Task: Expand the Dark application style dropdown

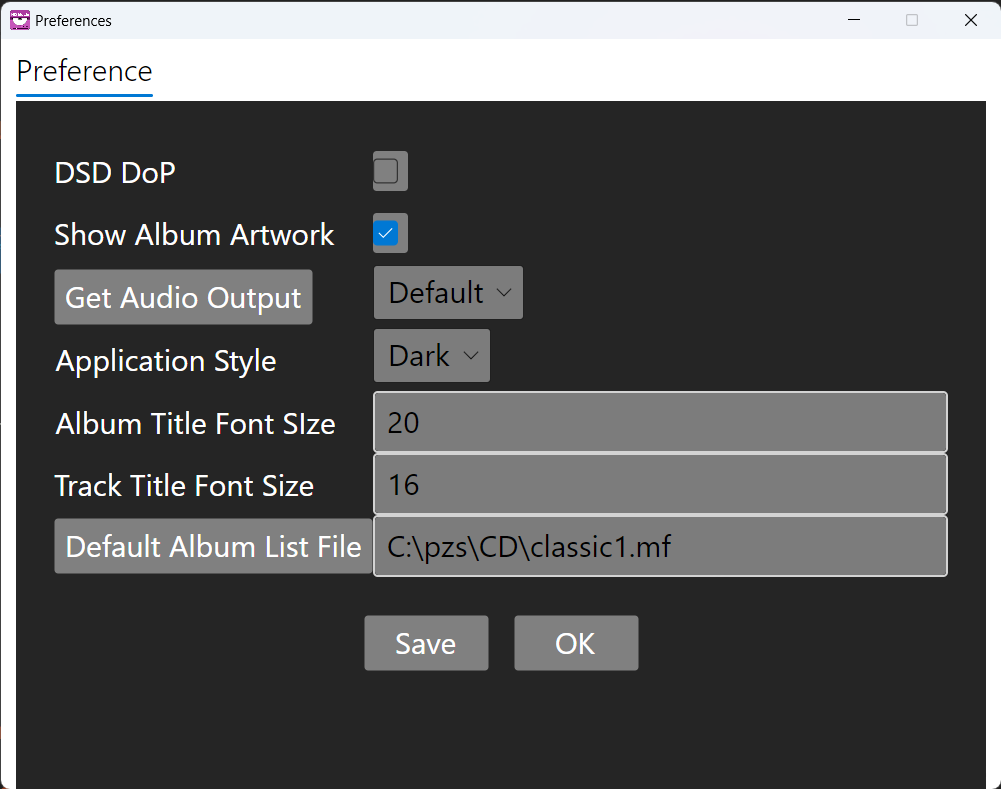Action: [x=431, y=356]
